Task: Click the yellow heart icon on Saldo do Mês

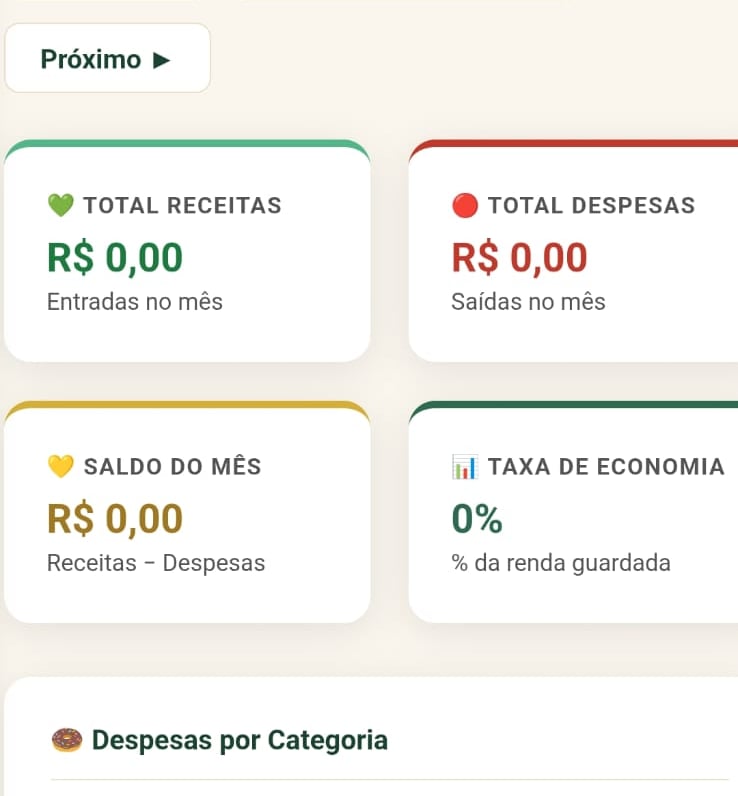Action: [61, 466]
